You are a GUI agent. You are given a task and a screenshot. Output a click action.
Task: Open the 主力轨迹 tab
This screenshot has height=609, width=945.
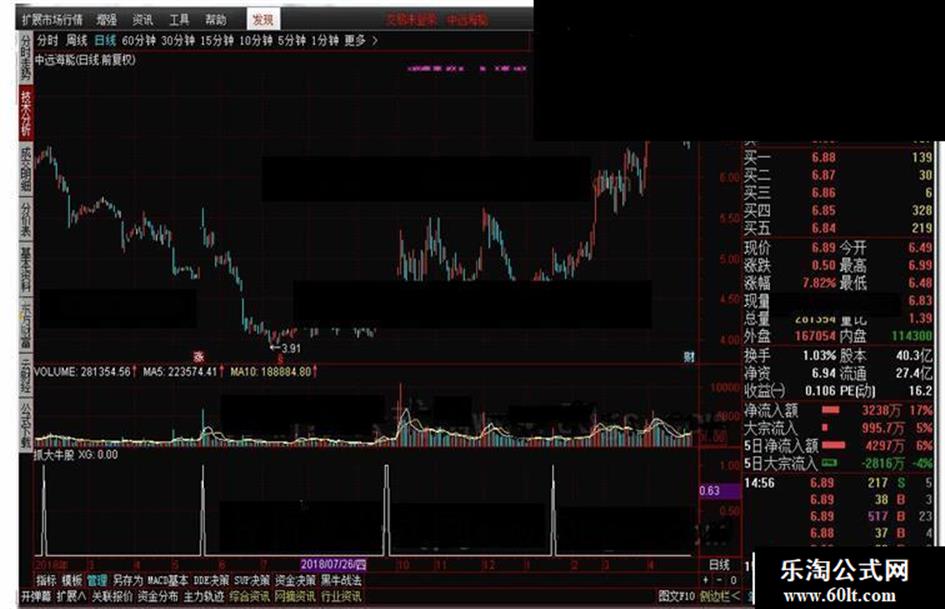204,596
